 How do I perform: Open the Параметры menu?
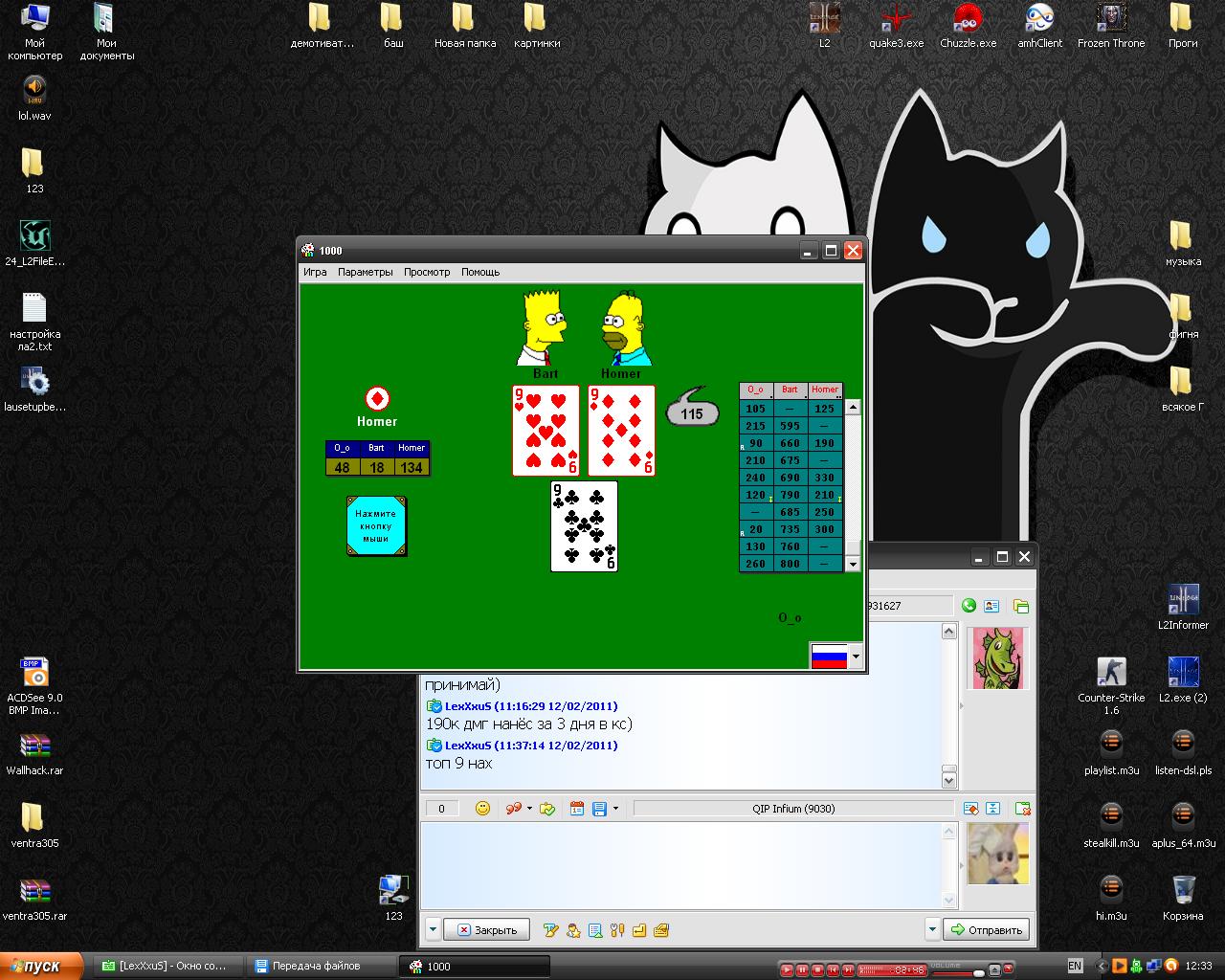[365, 273]
